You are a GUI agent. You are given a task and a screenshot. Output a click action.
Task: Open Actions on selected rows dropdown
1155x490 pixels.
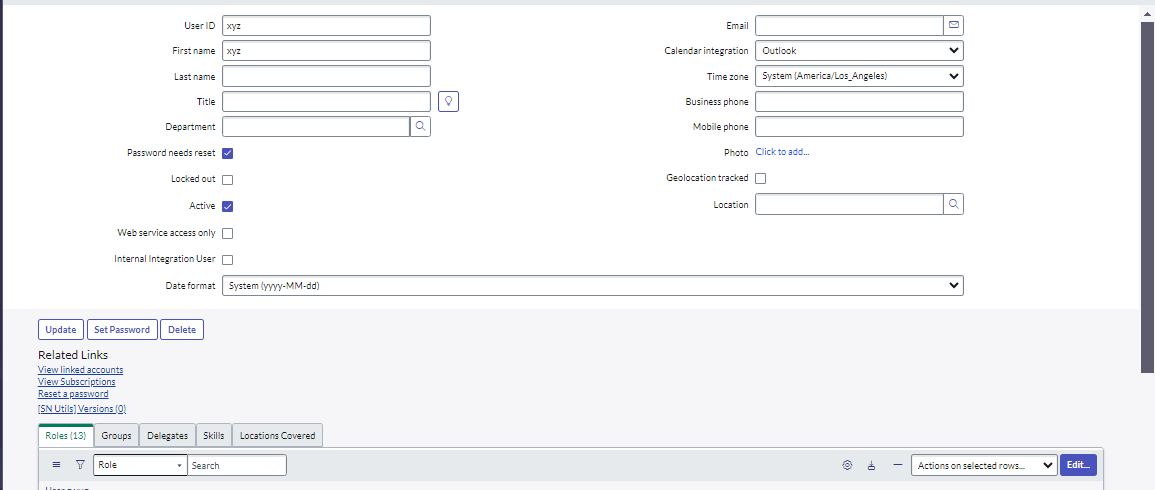pos(984,465)
